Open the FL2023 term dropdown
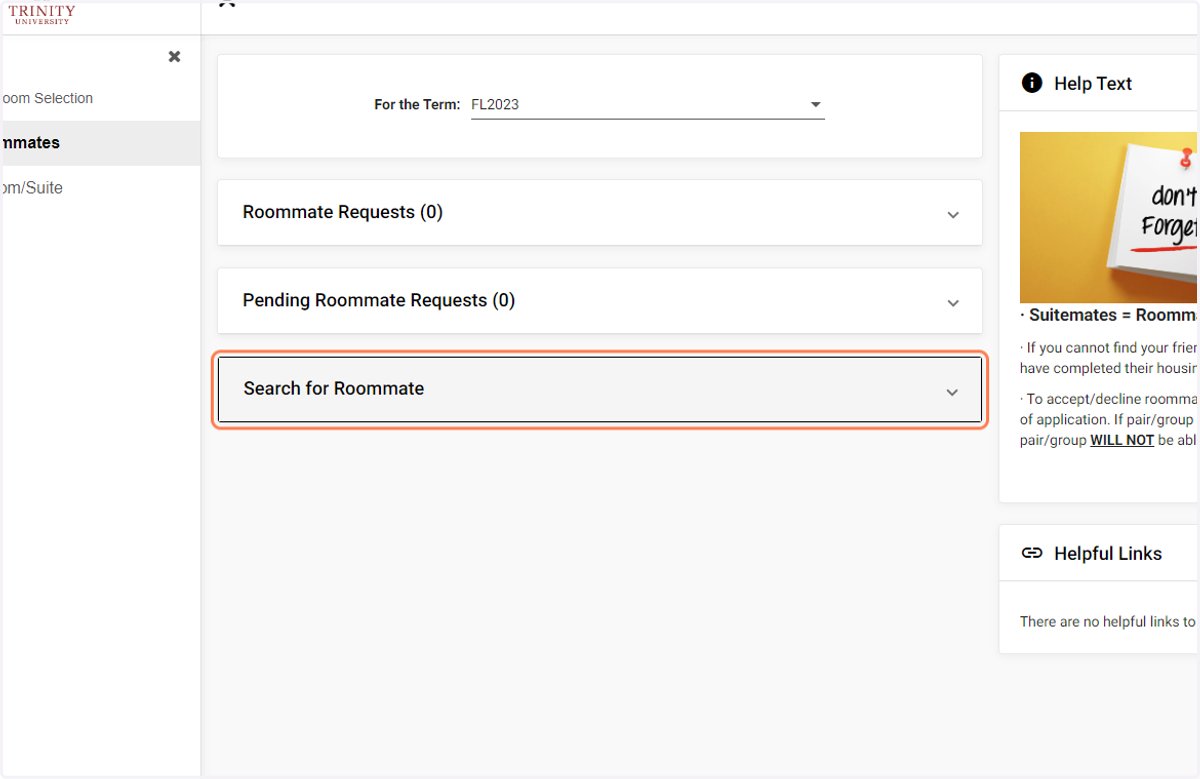The width and height of the screenshot is (1200, 779). [x=647, y=105]
